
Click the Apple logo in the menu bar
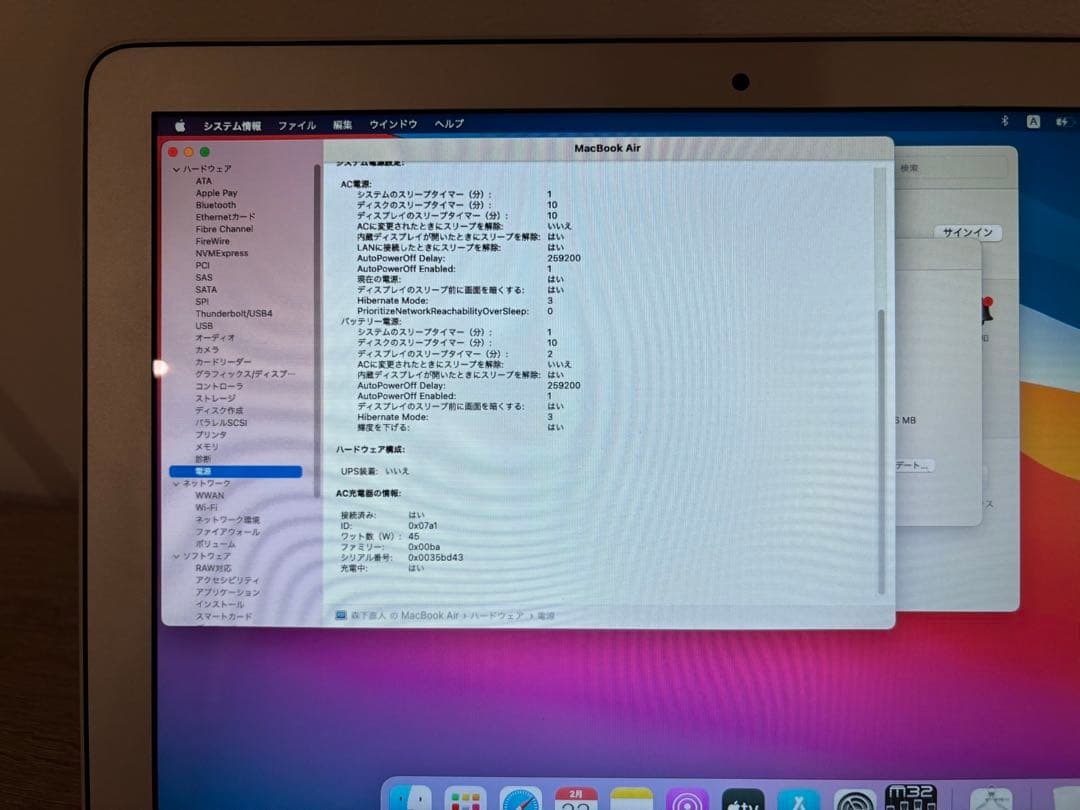coord(180,123)
